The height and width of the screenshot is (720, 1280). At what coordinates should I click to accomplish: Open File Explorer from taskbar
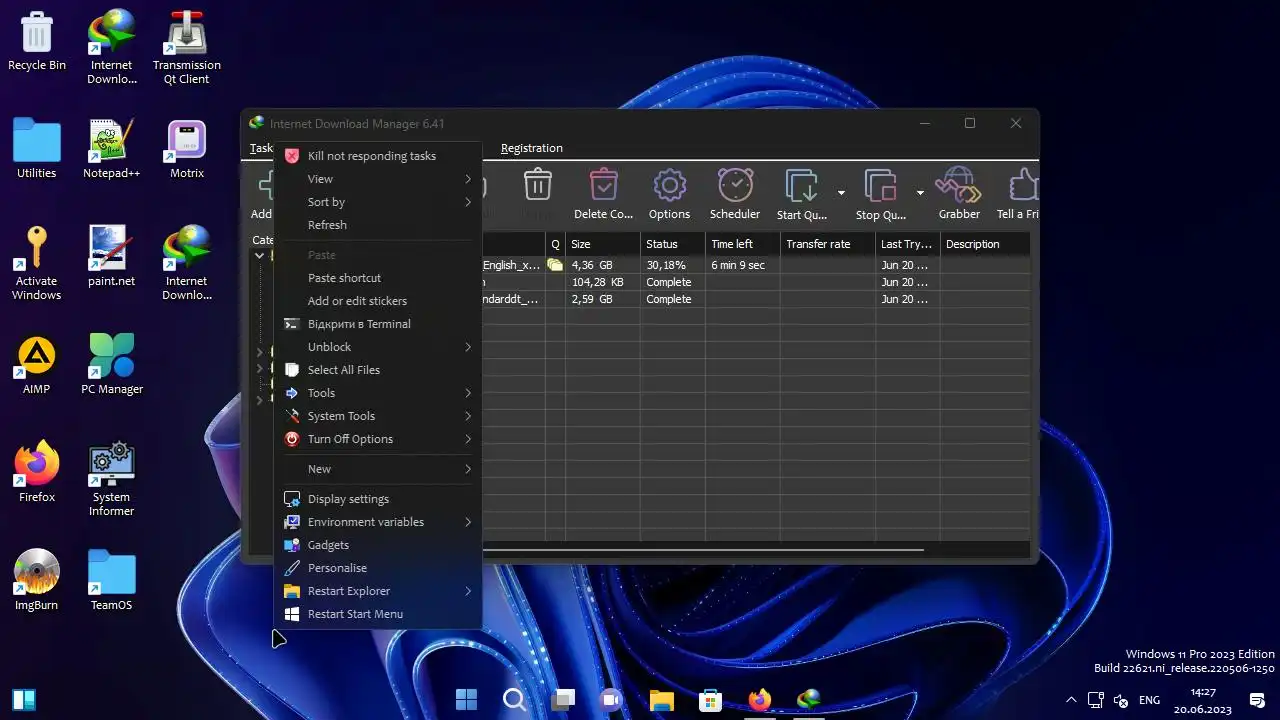point(661,699)
